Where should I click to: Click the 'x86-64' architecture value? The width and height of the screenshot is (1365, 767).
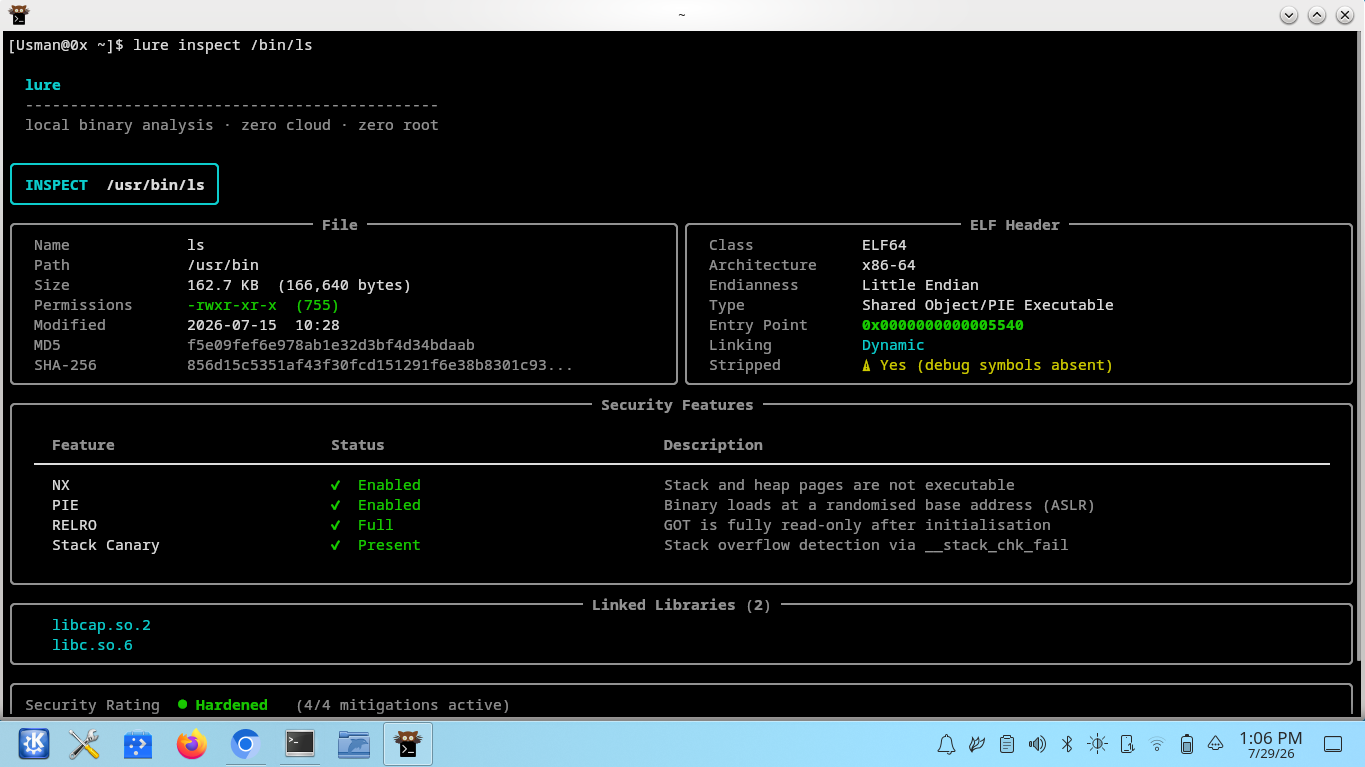889,265
